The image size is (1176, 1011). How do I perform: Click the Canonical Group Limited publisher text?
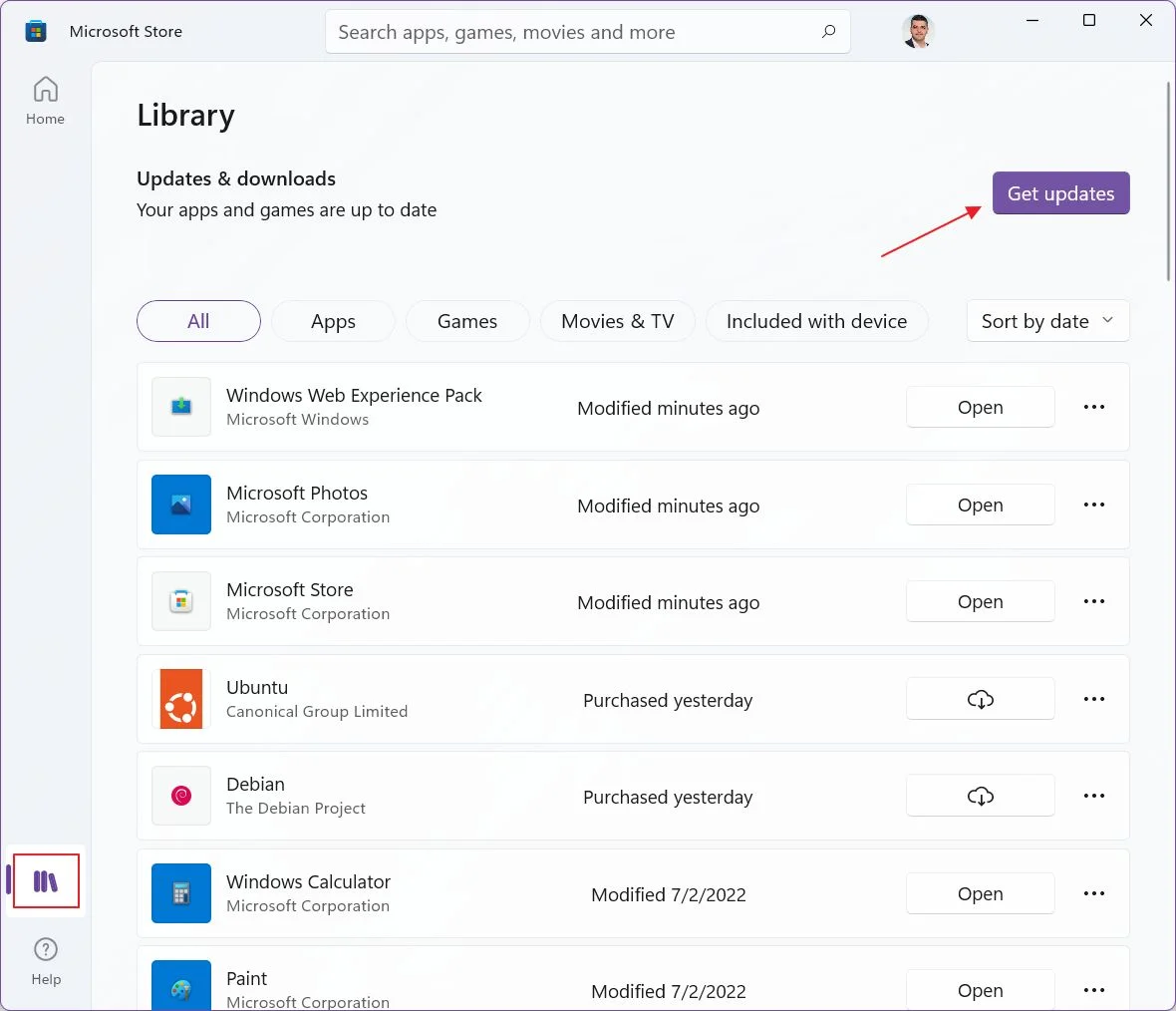click(x=317, y=712)
